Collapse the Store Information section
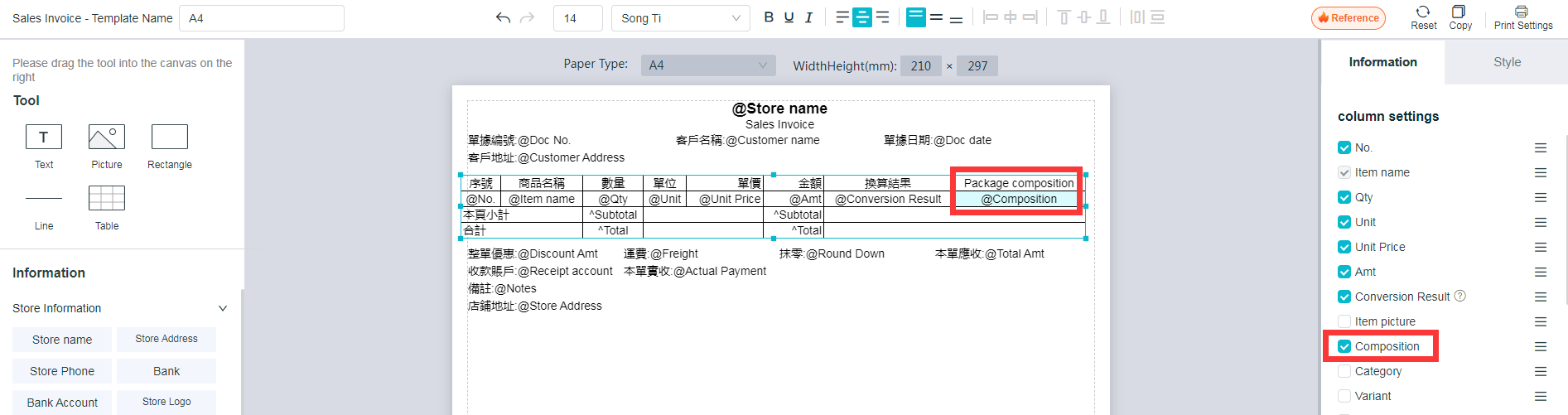 222,308
